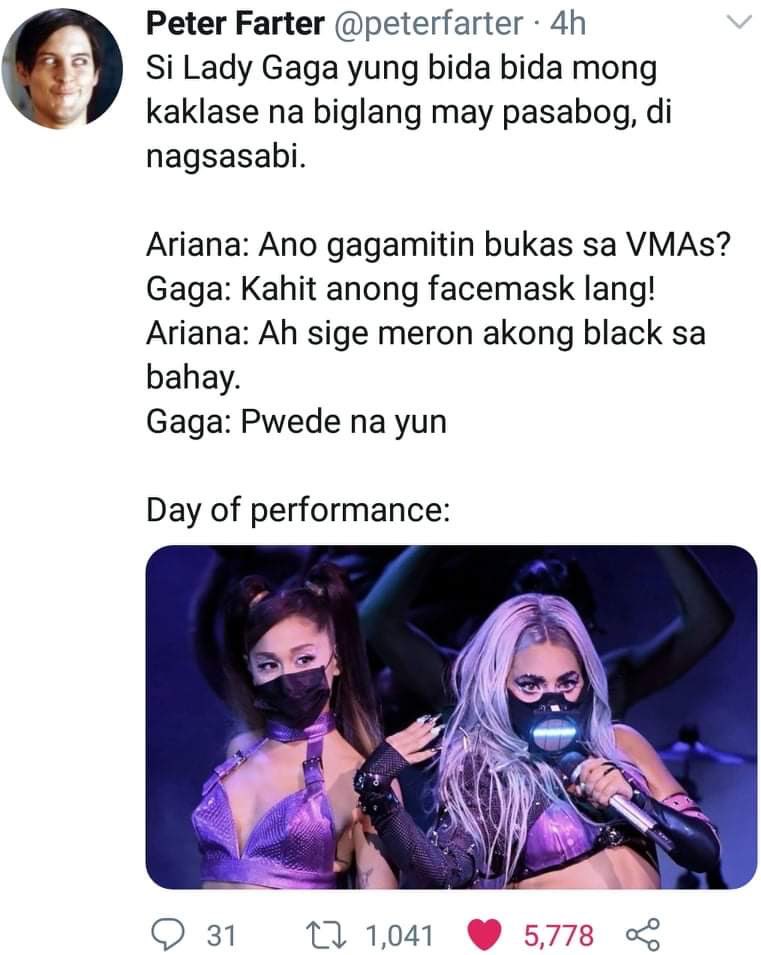Open Peter Farter's profile picture
Viewport: 761px width, 955px height.
tap(62, 68)
